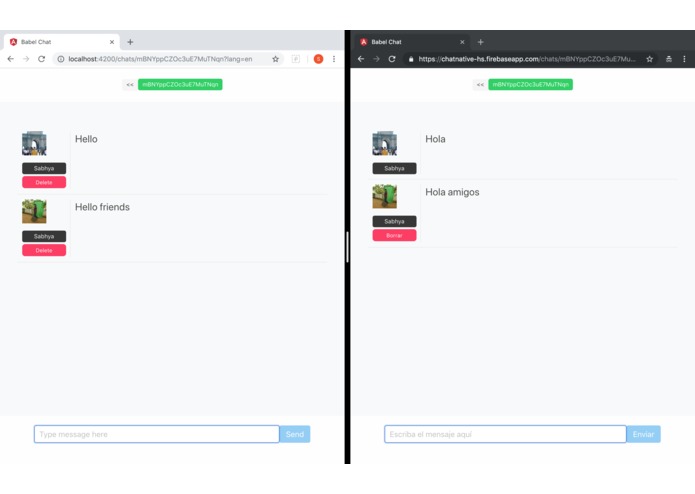This screenshot has height=494, width=695.
Task: Close the Babel Chat tab in left browser
Action: click(112, 42)
